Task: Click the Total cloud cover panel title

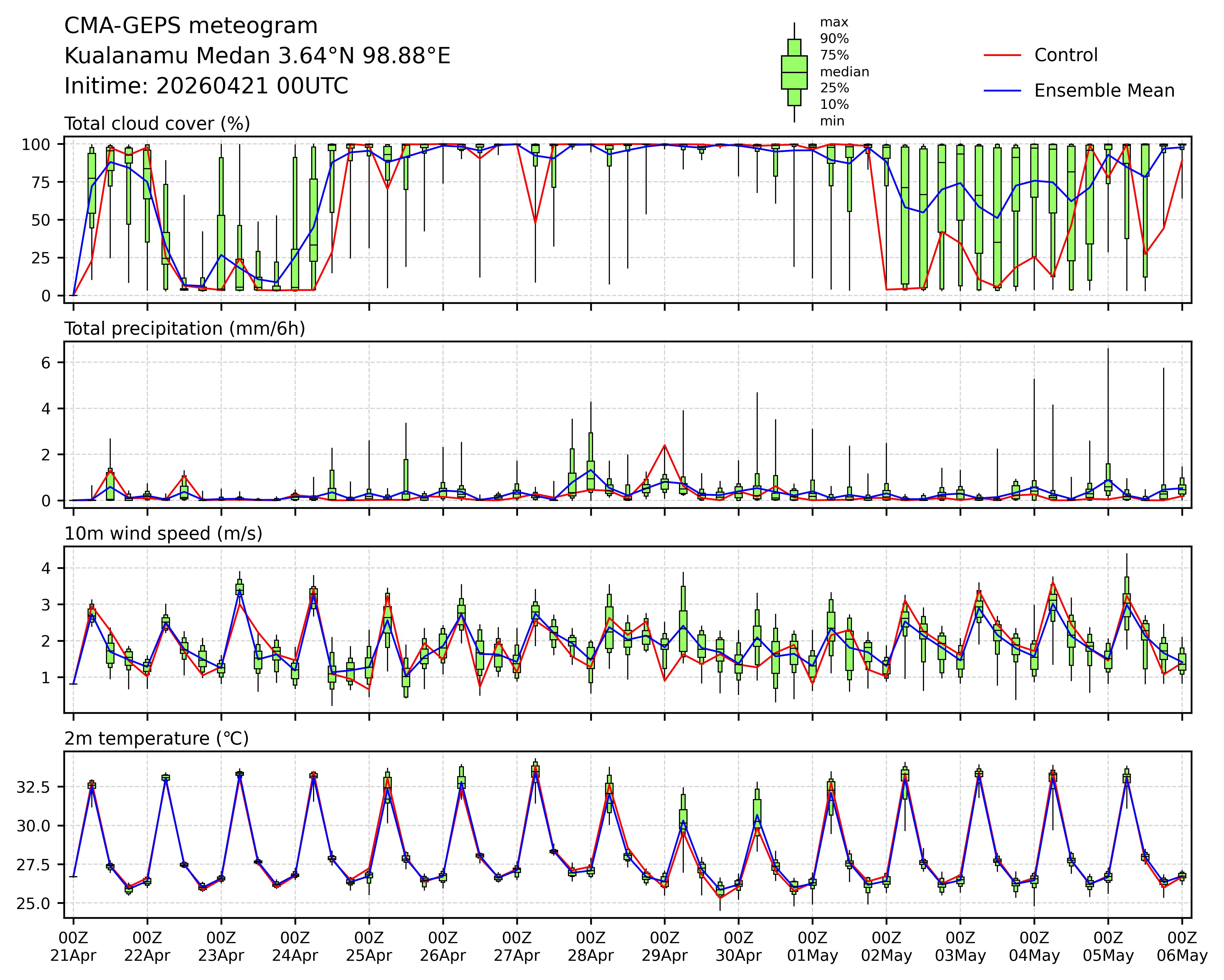Action: (x=157, y=124)
